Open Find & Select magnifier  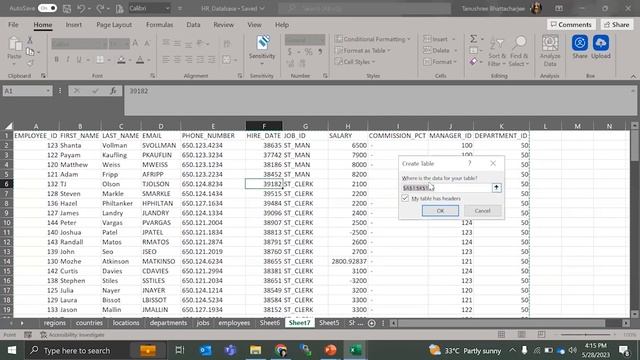tap(519, 51)
